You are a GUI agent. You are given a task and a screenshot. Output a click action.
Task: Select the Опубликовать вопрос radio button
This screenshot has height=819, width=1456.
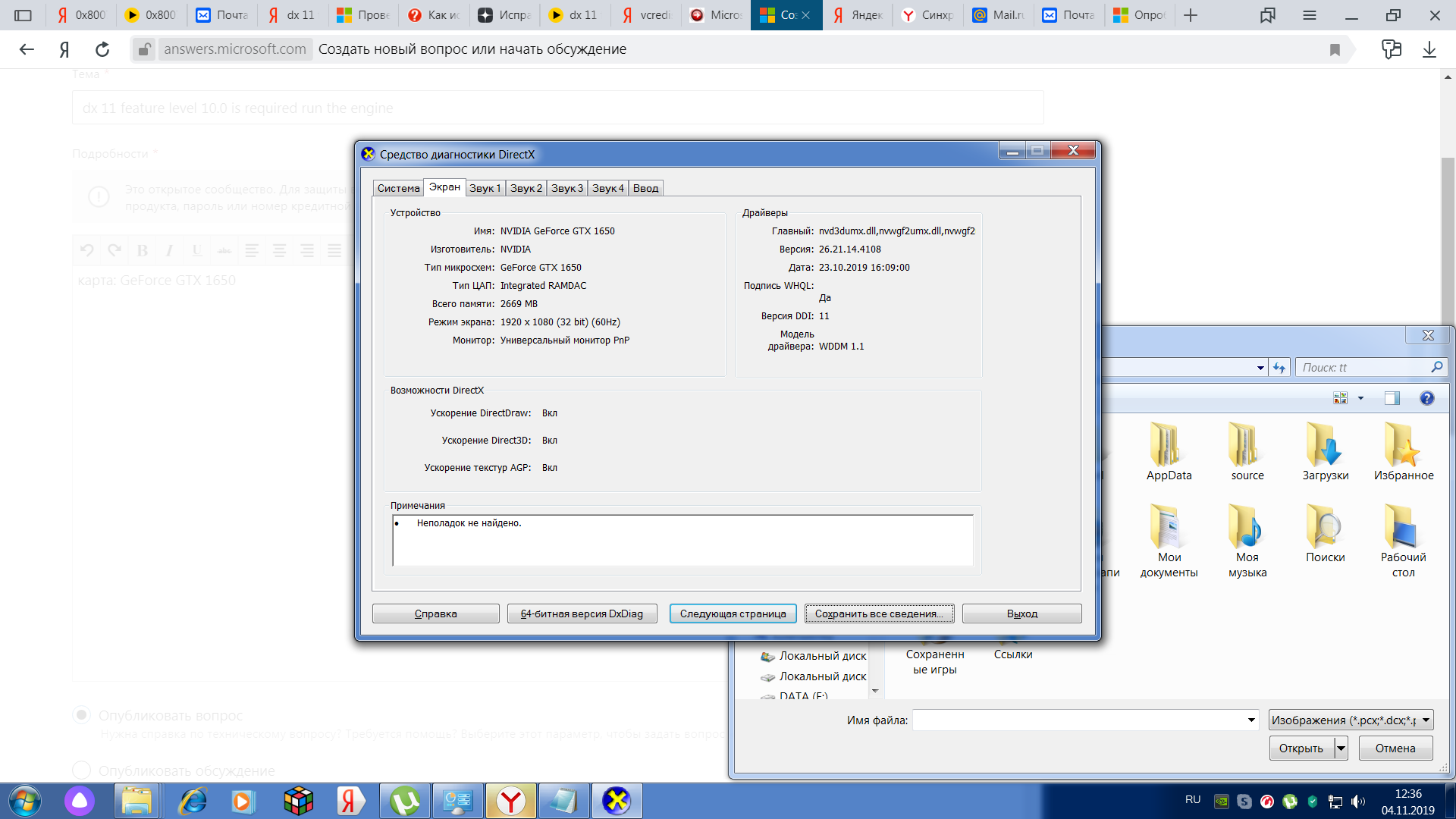coord(81,715)
